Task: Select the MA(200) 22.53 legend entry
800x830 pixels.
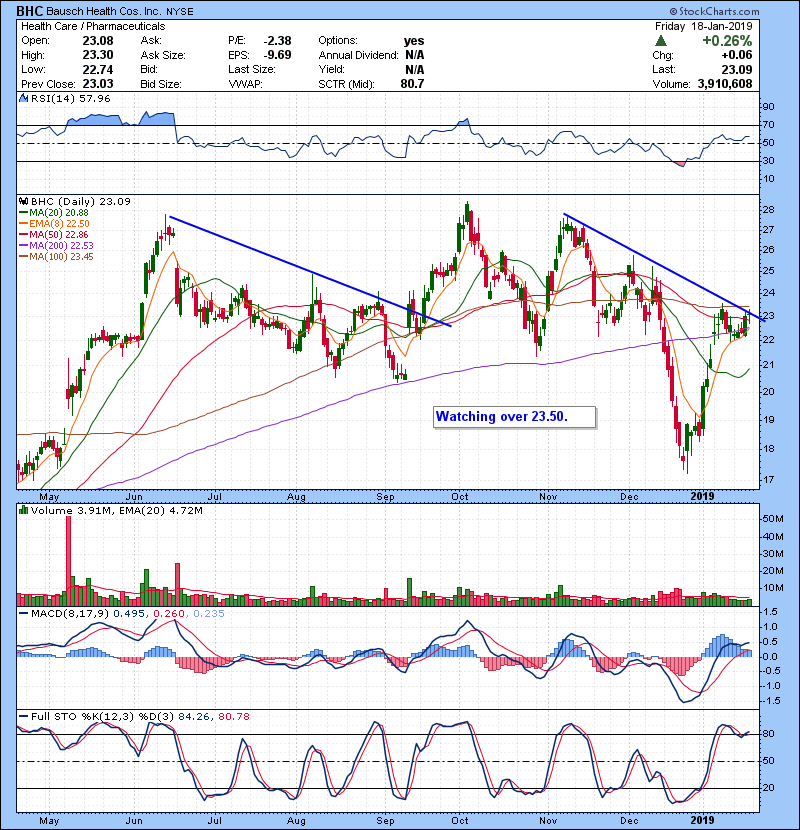Action: (56, 246)
